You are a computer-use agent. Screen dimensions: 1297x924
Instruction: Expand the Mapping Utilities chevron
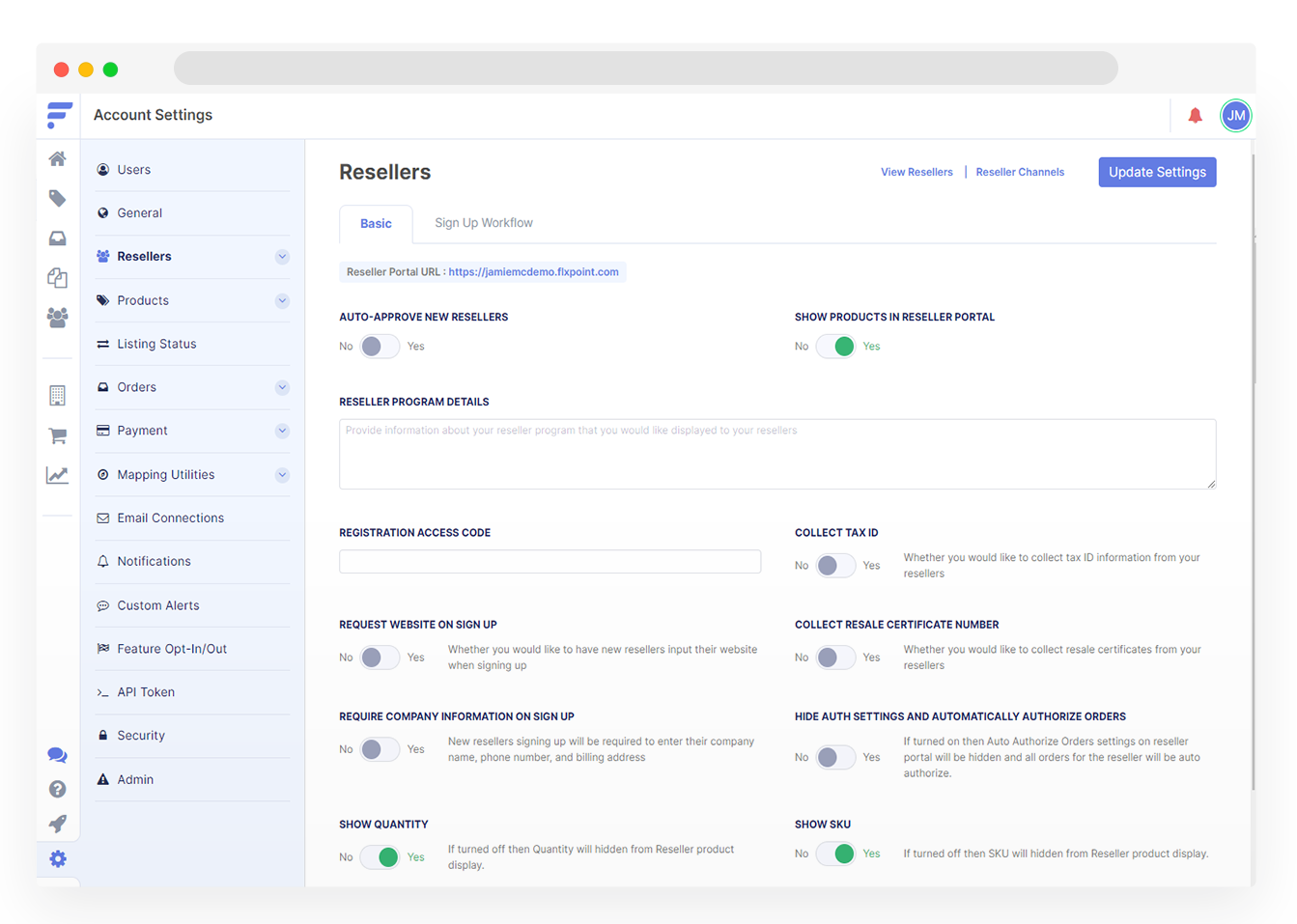click(x=282, y=475)
